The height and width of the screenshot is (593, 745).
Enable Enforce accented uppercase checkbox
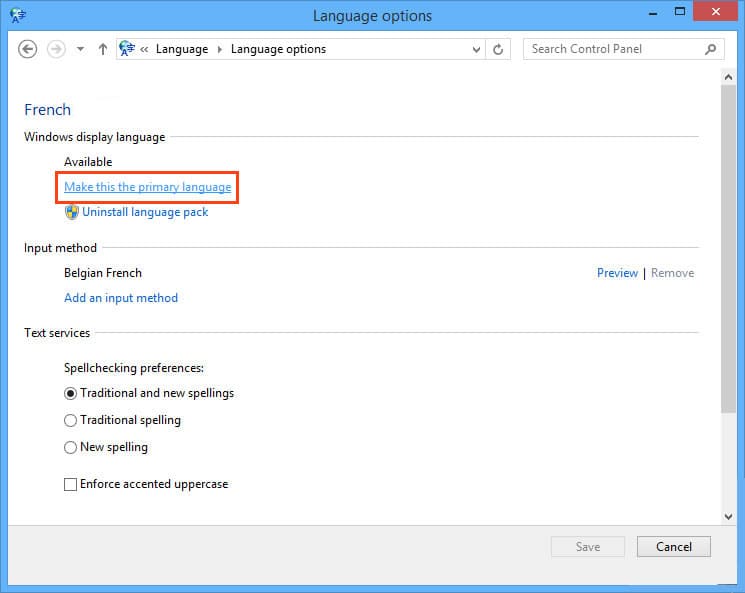[x=70, y=484]
